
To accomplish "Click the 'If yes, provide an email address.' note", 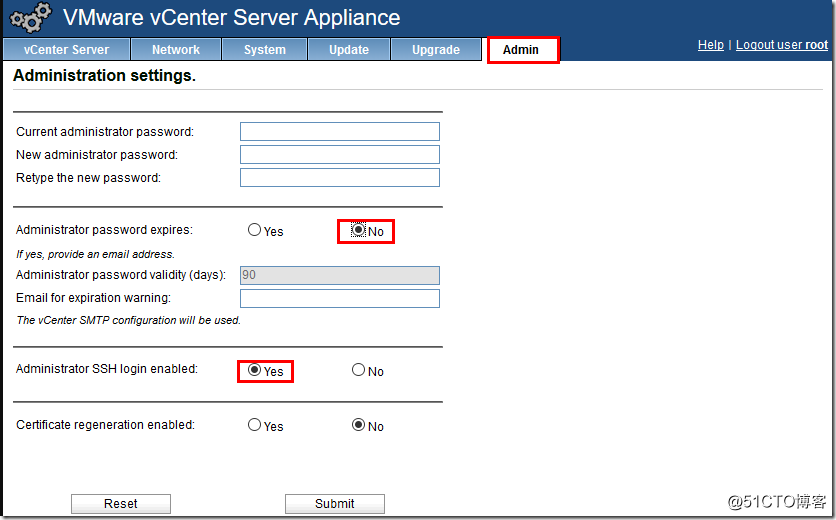I will point(95,254).
